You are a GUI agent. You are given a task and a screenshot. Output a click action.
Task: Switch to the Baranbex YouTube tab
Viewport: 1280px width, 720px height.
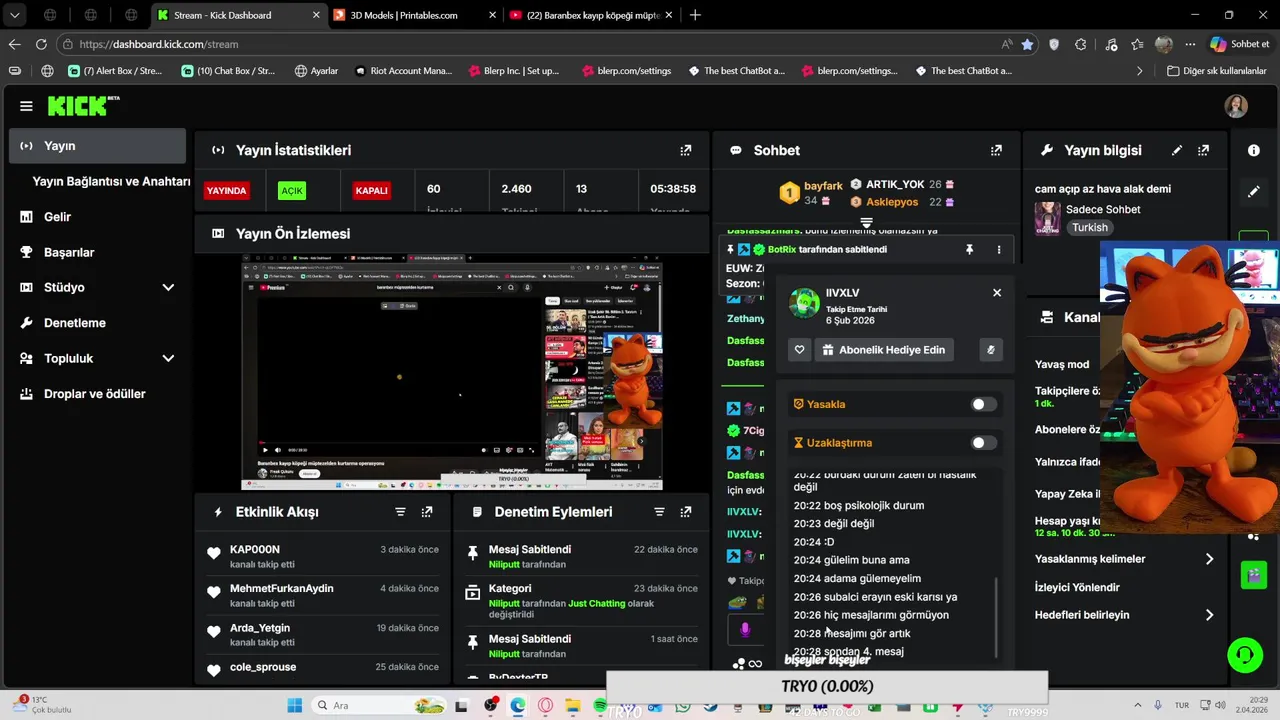(x=590, y=15)
